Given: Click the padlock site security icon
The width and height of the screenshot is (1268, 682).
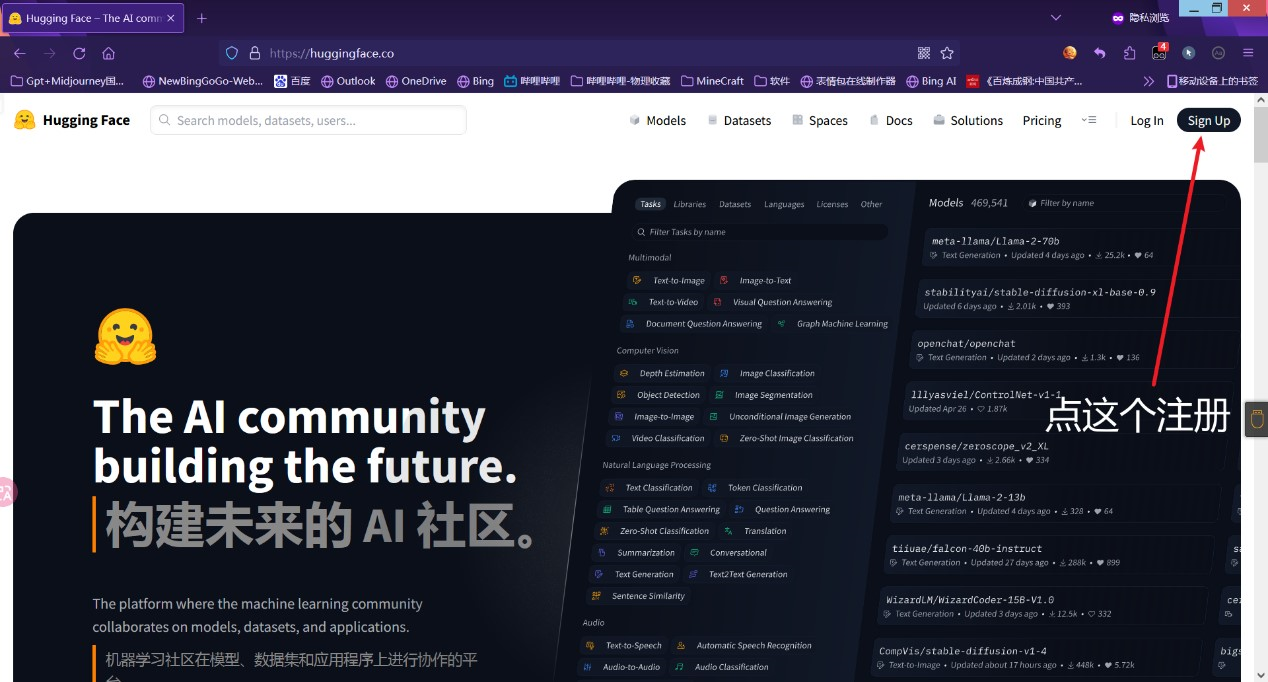Looking at the screenshot, I should (x=254, y=53).
